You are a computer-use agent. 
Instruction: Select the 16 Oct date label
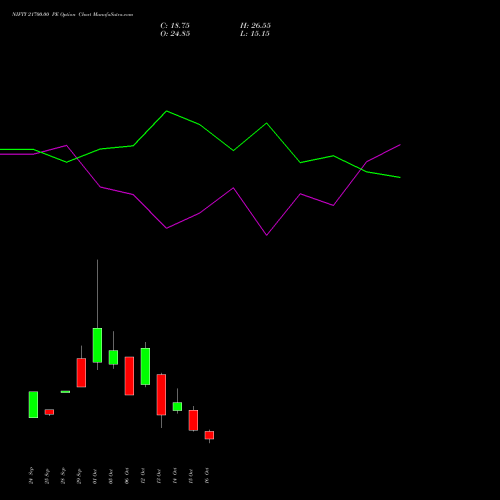[207, 476]
